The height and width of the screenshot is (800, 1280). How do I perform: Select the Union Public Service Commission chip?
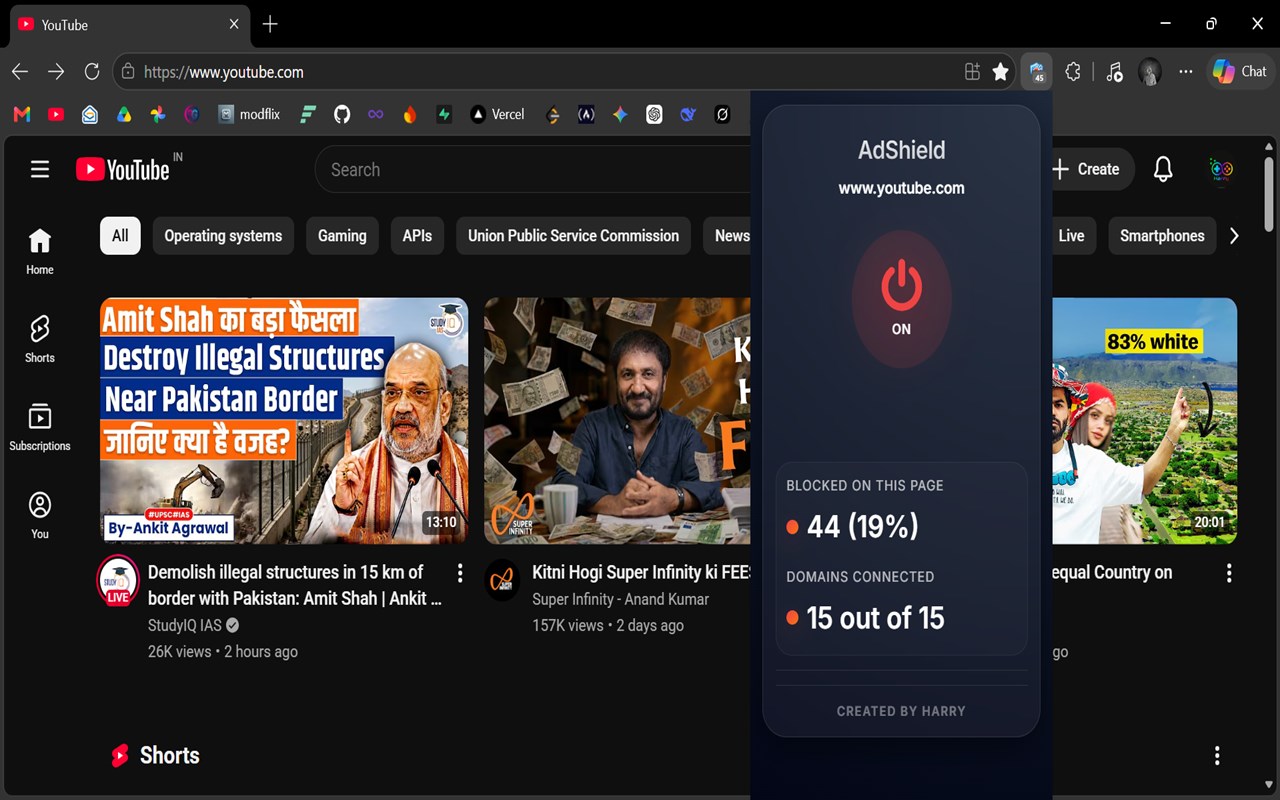click(573, 236)
